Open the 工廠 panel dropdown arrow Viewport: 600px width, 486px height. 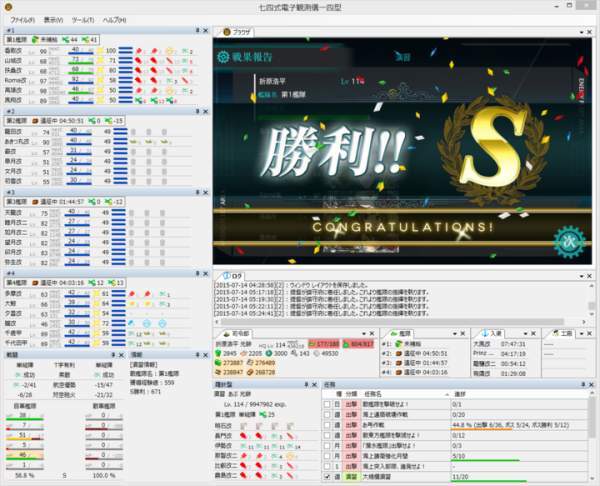pos(582,334)
